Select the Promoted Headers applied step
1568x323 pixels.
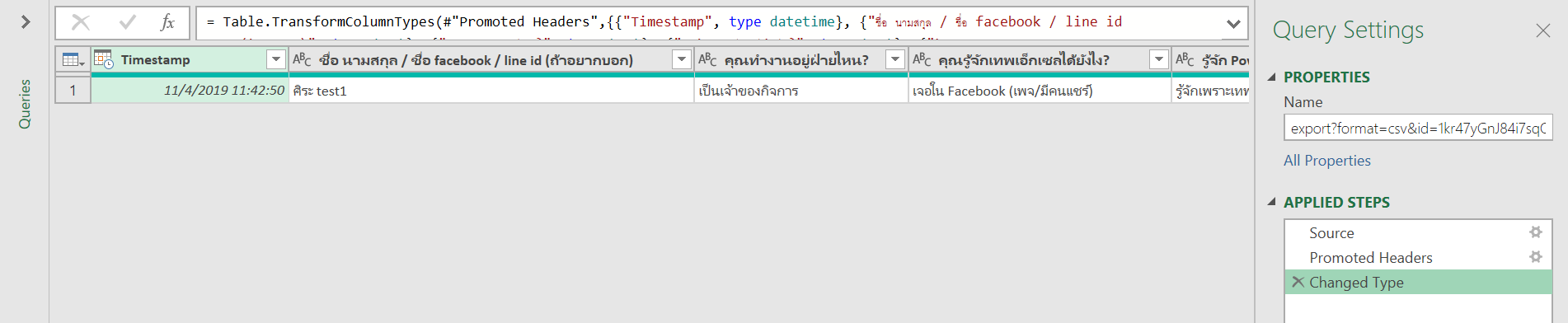[x=1418, y=258]
